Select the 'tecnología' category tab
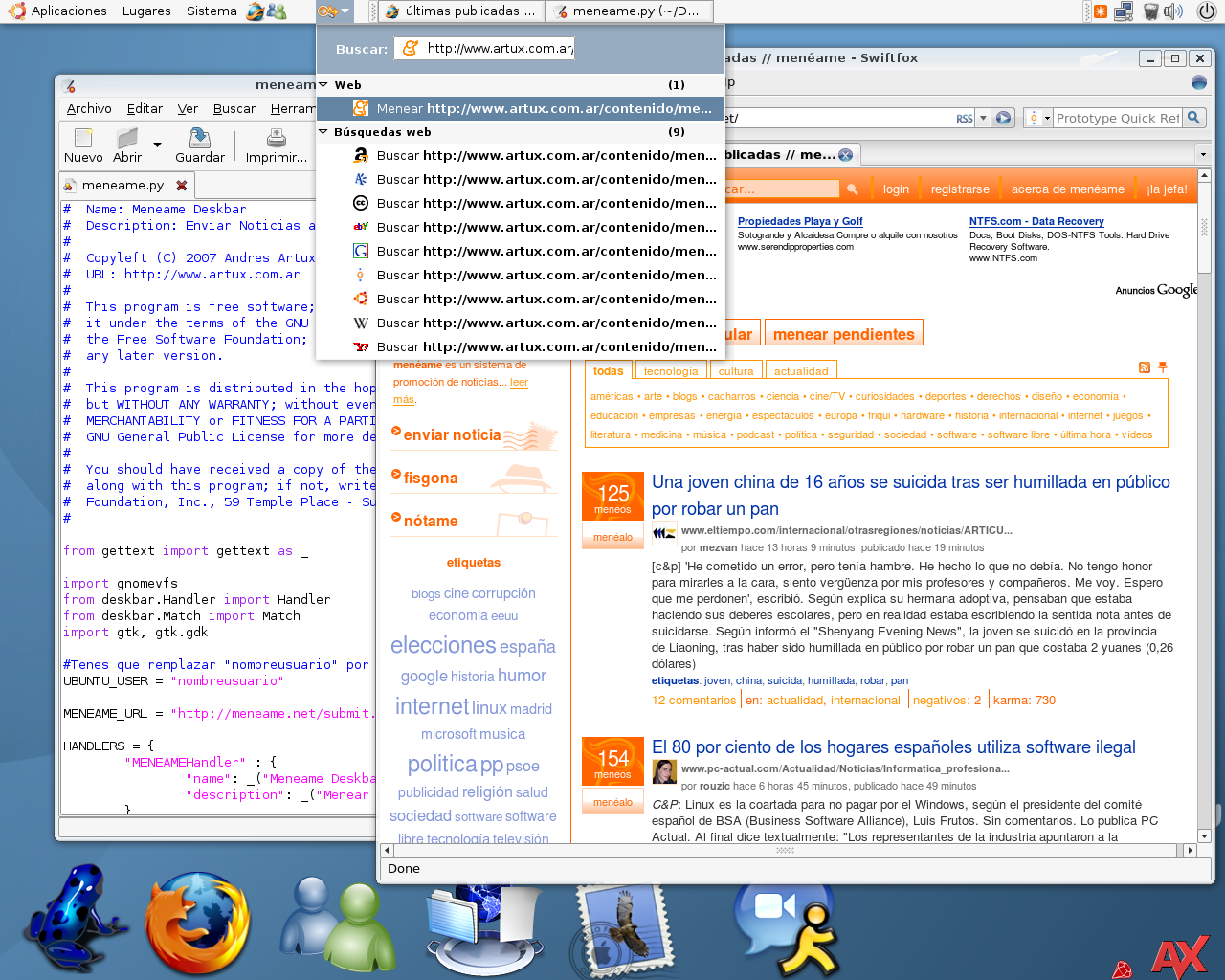 (671, 371)
